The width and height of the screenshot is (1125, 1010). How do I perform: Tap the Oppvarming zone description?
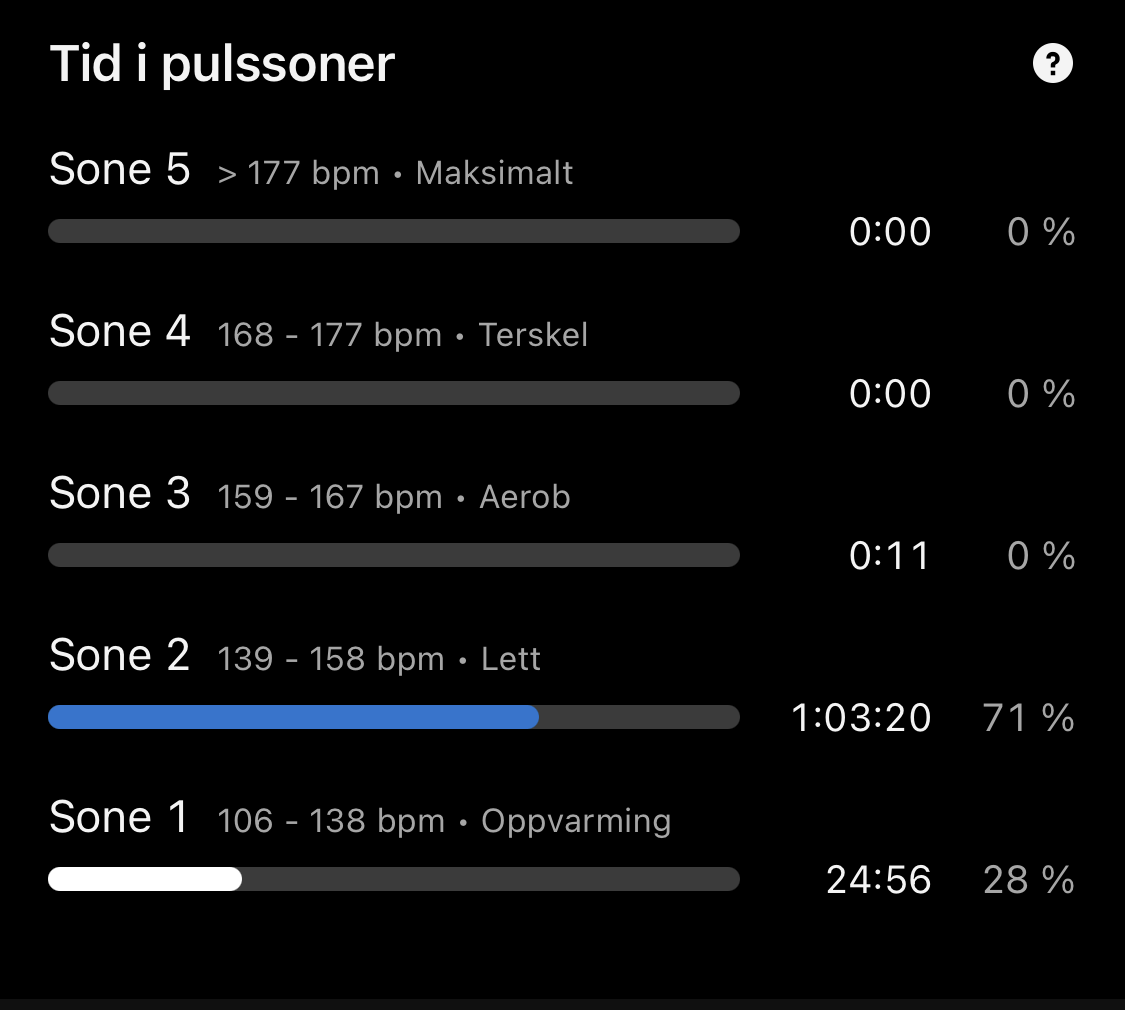click(576, 821)
